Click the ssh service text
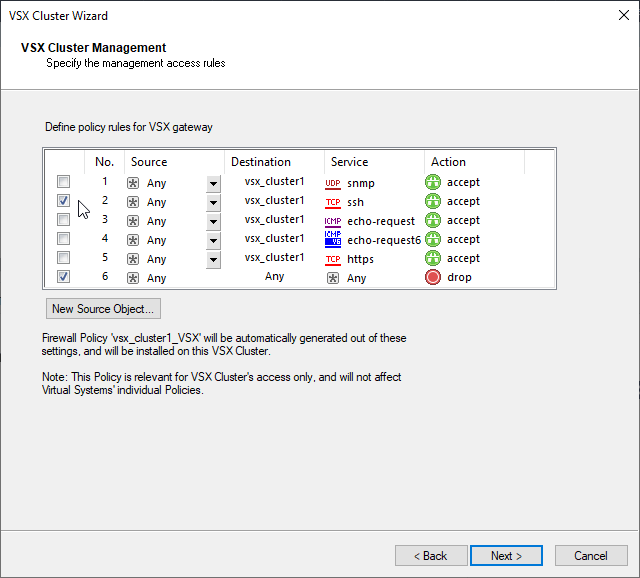The width and height of the screenshot is (640, 578). tap(356, 202)
